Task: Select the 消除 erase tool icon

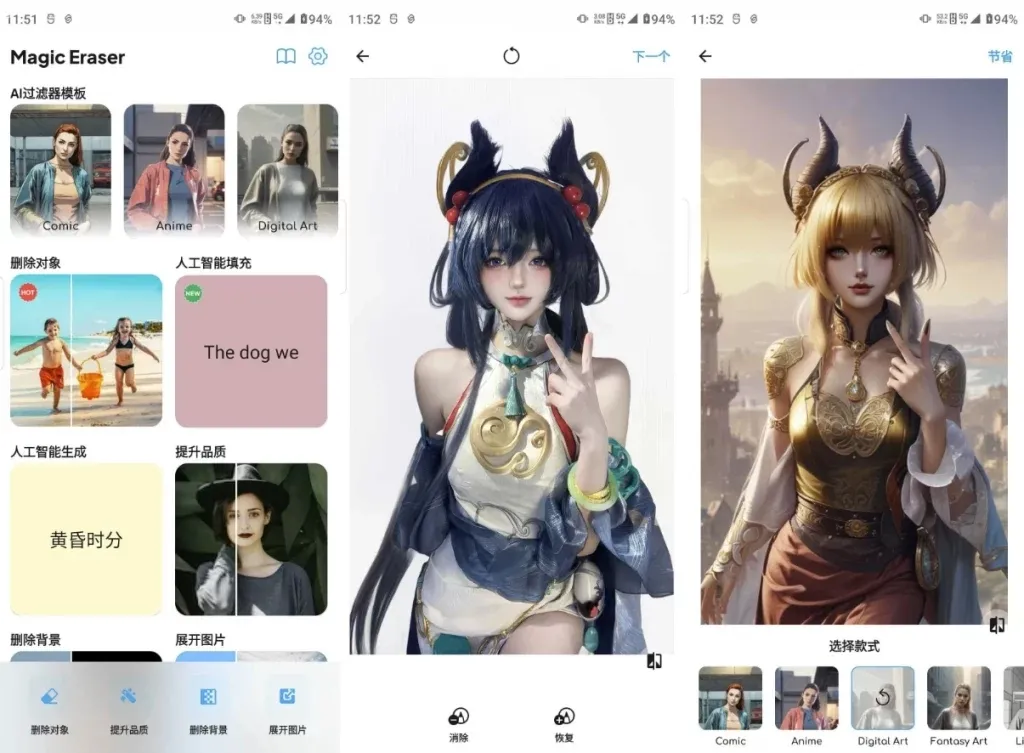Action: tap(458, 716)
